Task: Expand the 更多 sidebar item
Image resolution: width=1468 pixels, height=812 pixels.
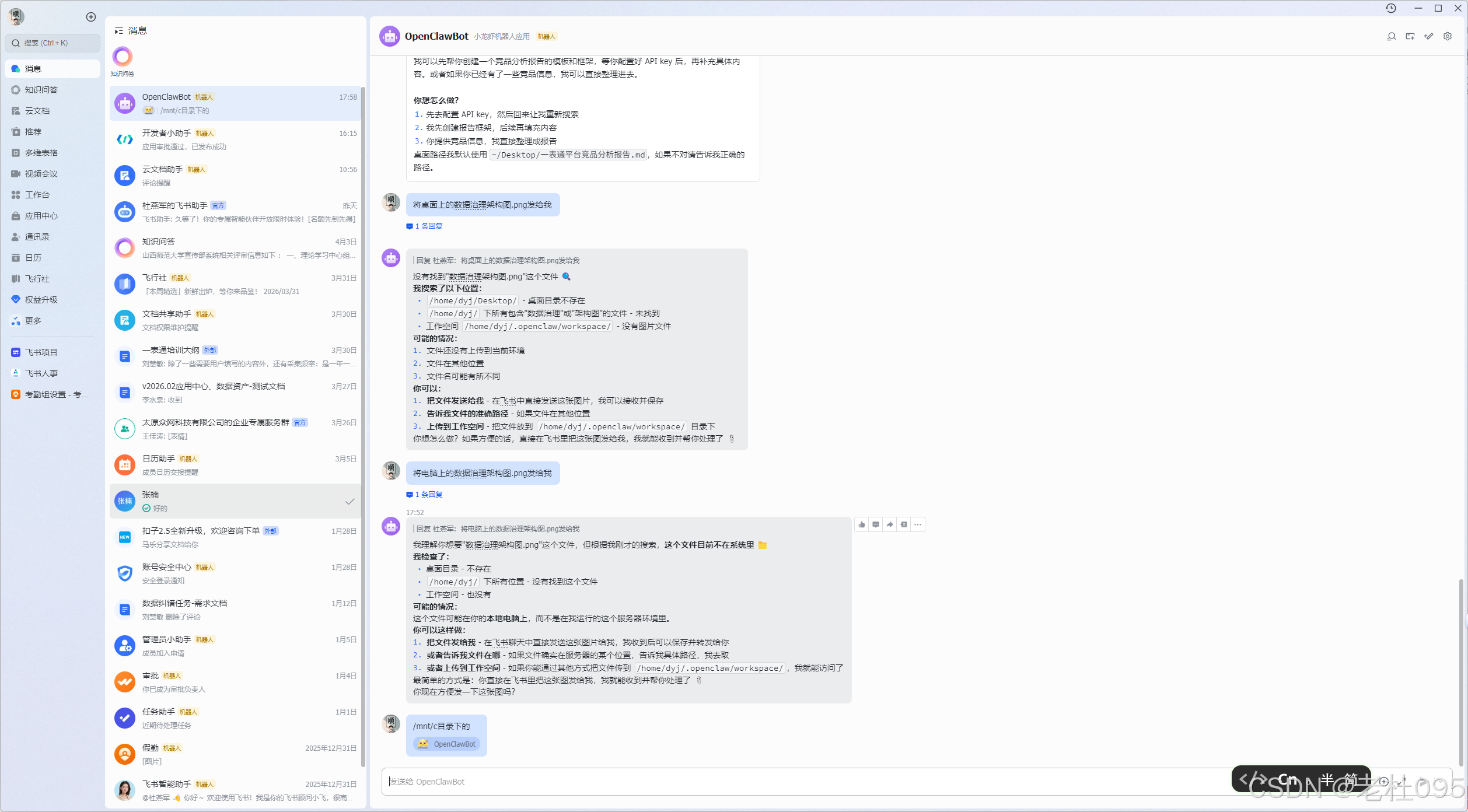Action: 33,321
